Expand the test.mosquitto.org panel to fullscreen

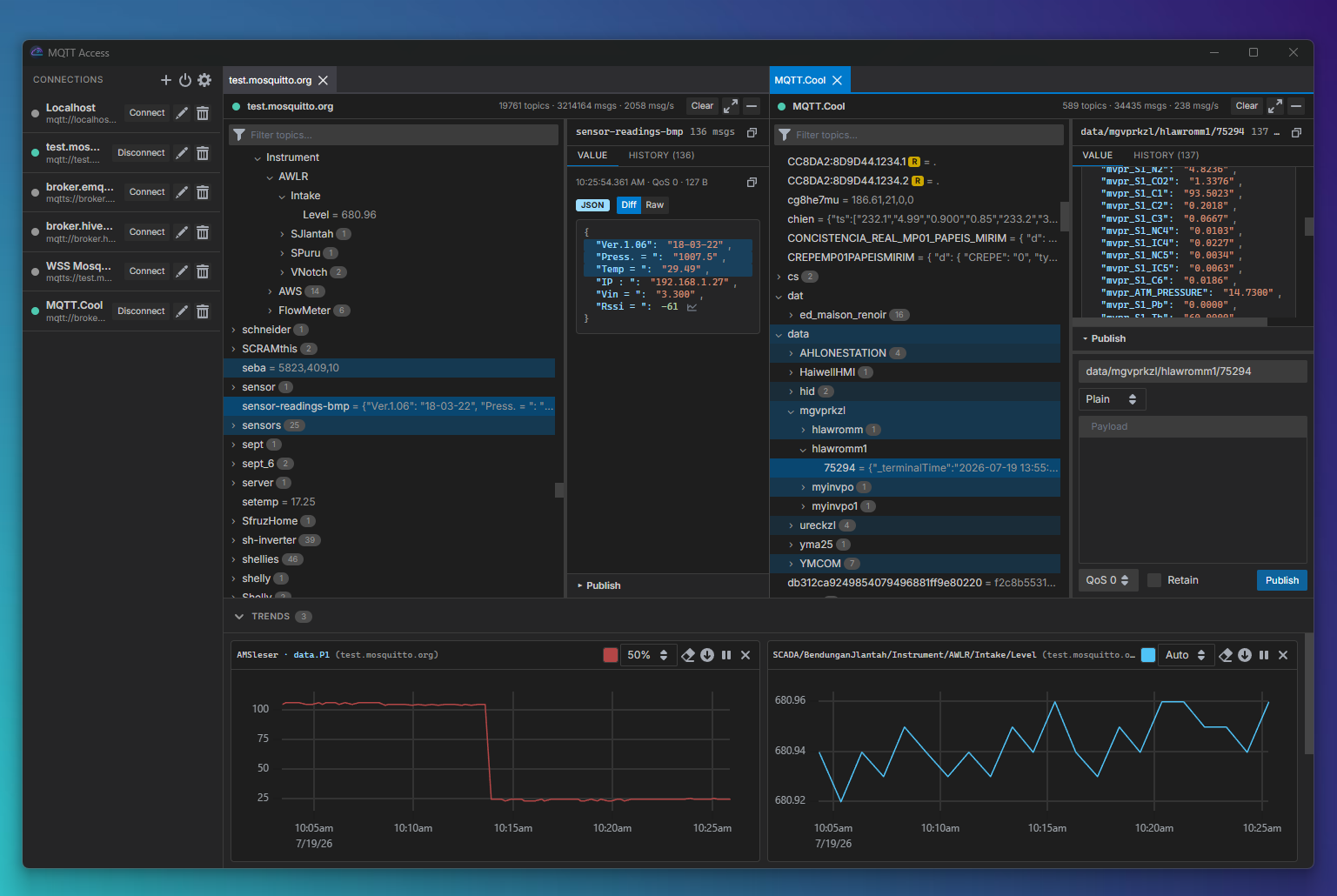[731, 106]
